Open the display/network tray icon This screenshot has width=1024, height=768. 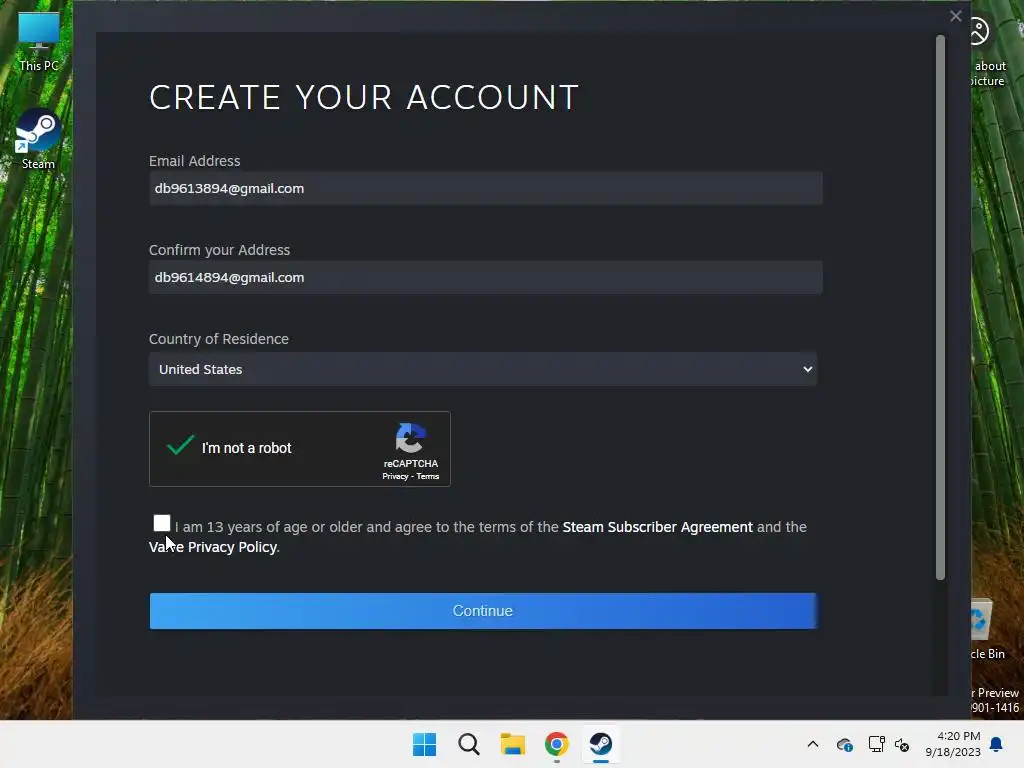pos(876,744)
